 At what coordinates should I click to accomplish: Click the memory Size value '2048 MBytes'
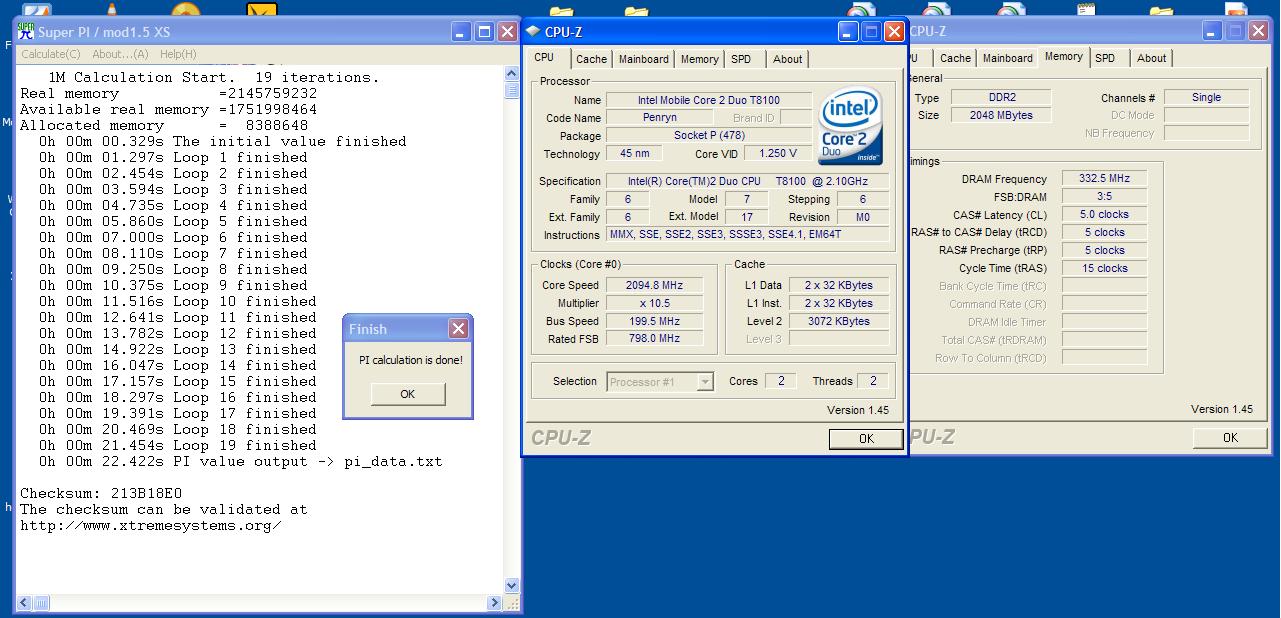tap(1000, 115)
